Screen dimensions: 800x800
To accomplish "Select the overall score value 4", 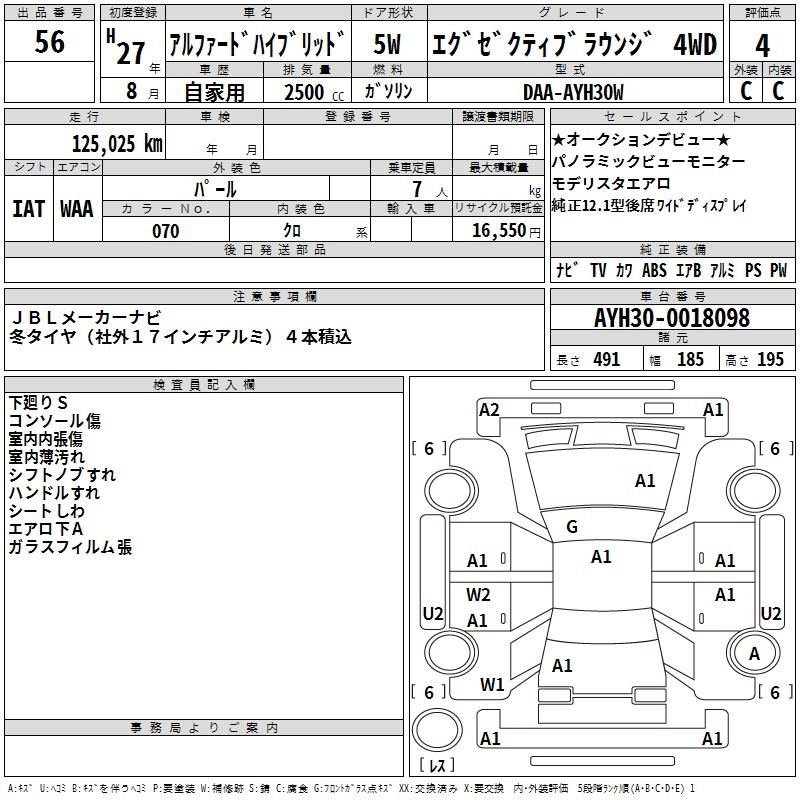I will (x=763, y=44).
